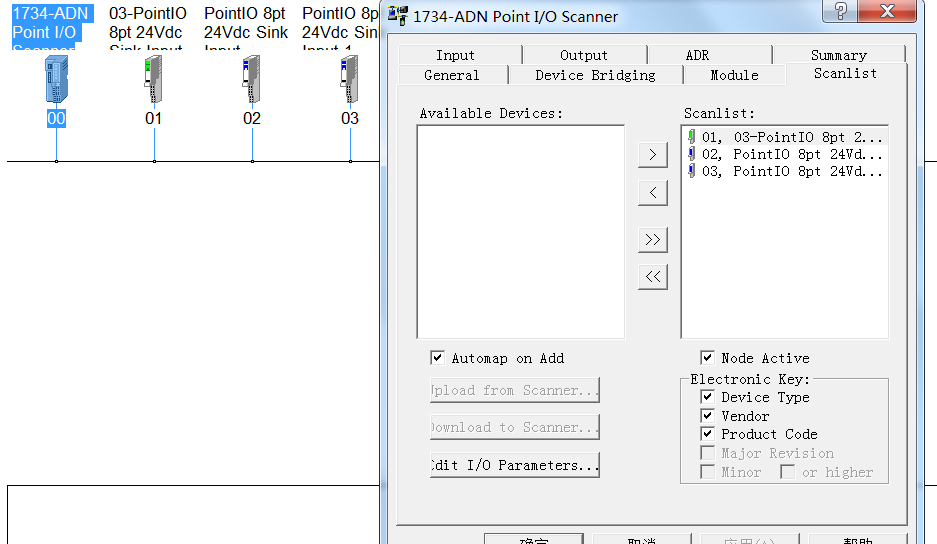Uncheck the Node Active checkbox
Viewport: 937px width, 544px height.
[x=707, y=358]
